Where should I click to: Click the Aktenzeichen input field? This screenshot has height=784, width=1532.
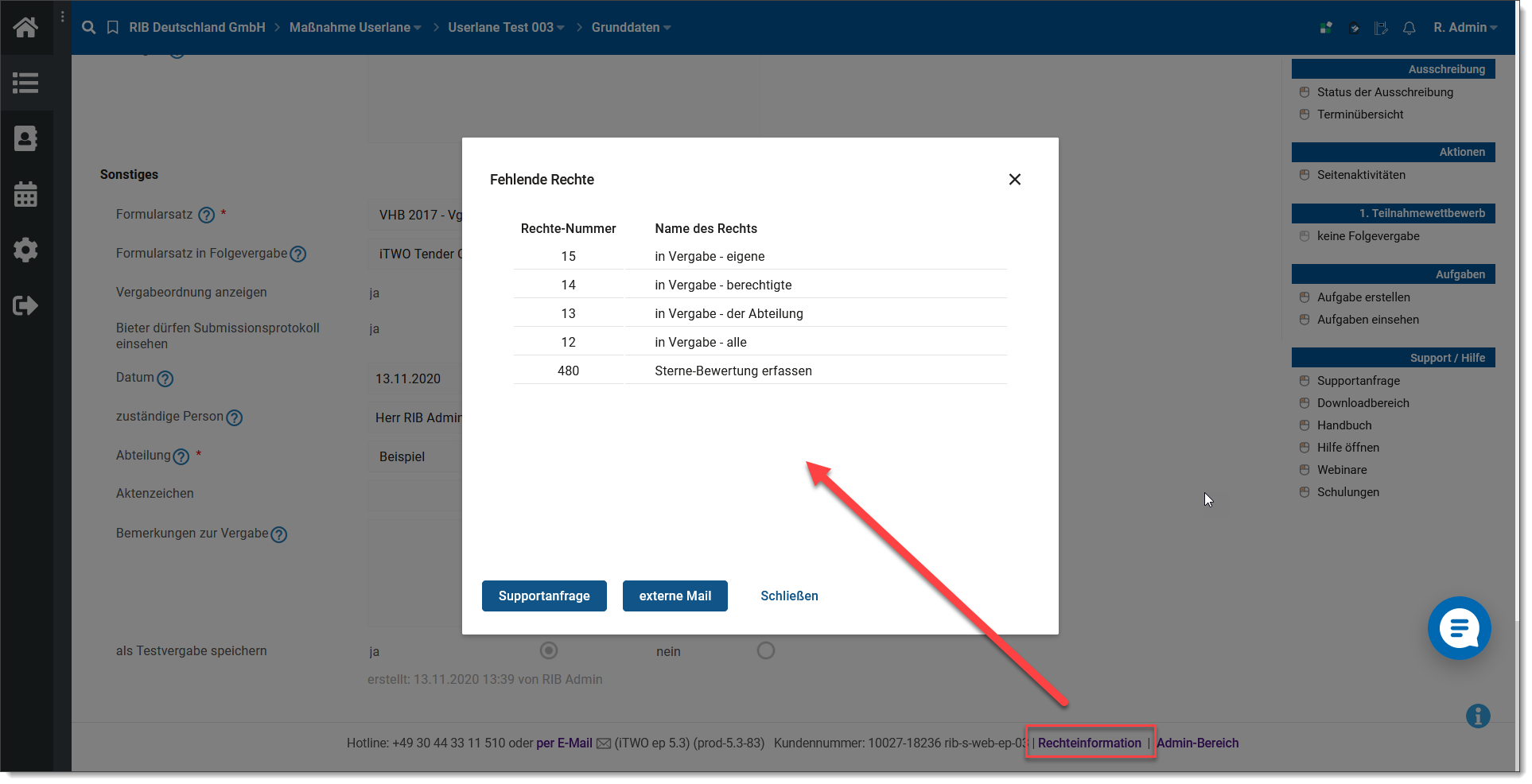(415, 494)
